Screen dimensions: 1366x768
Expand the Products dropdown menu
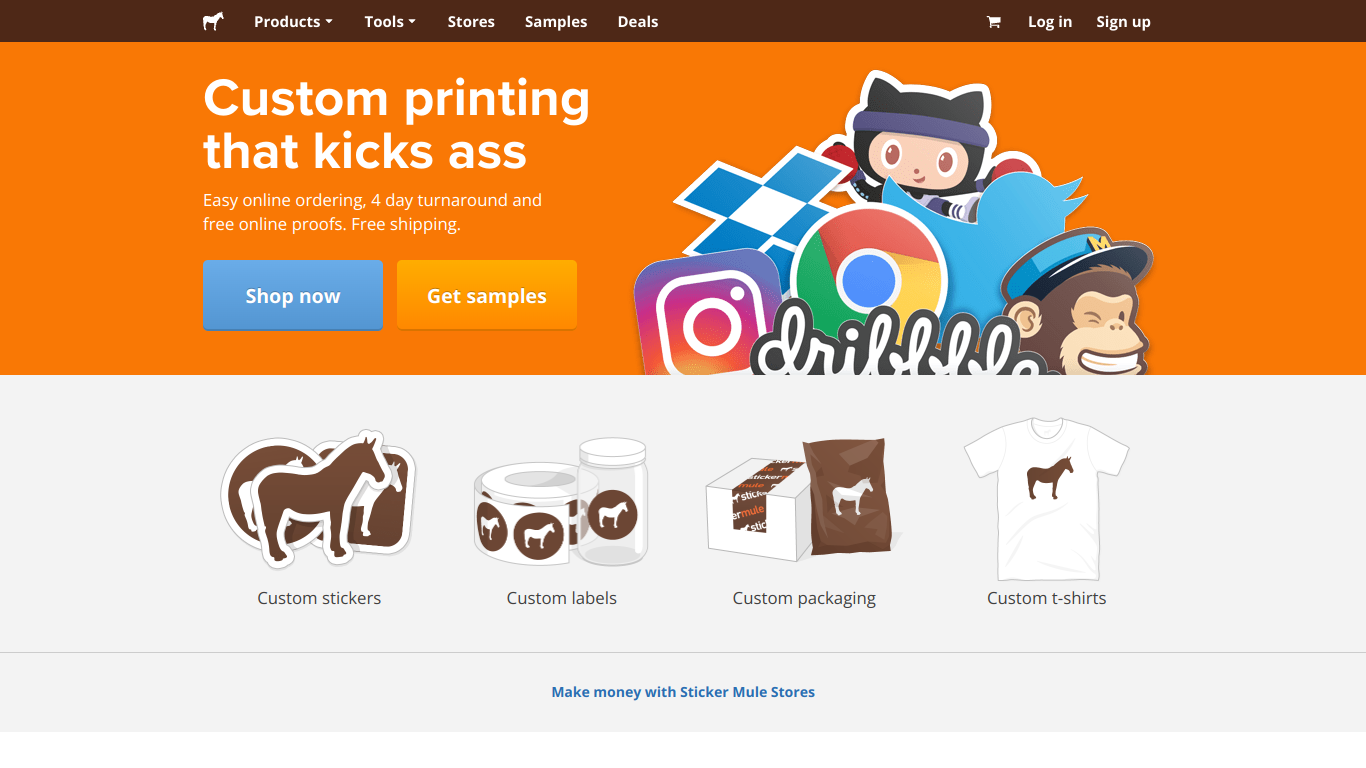click(x=293, y=21)
